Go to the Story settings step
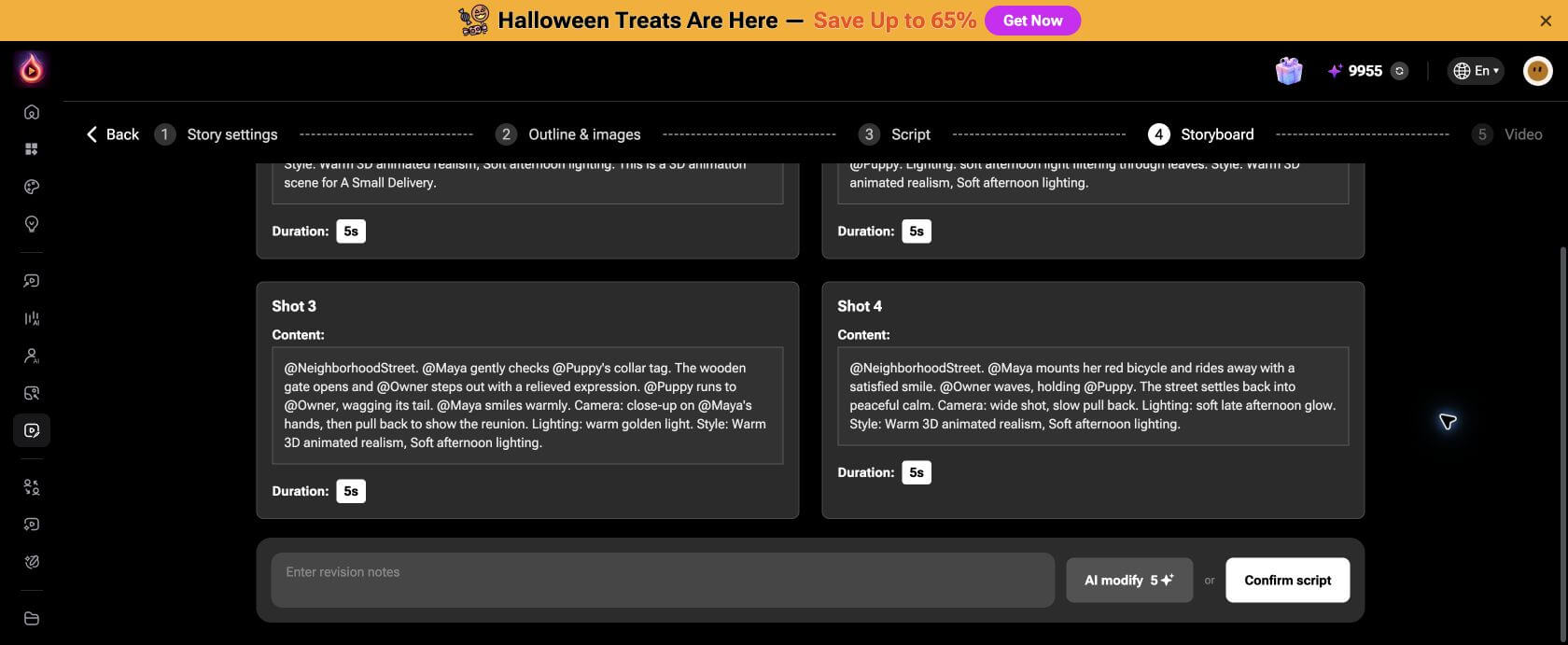The image size is (1568, 645). (217, 134)
